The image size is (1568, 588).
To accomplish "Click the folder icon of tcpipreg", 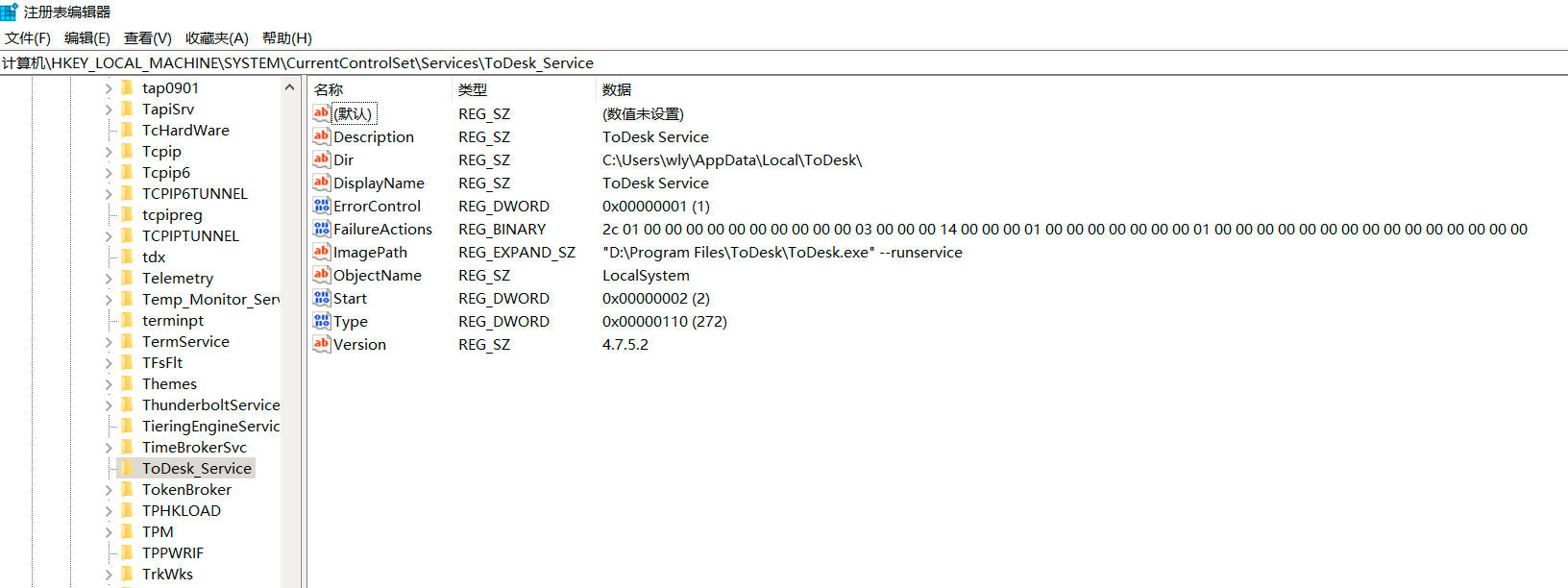I will point(127,214).
